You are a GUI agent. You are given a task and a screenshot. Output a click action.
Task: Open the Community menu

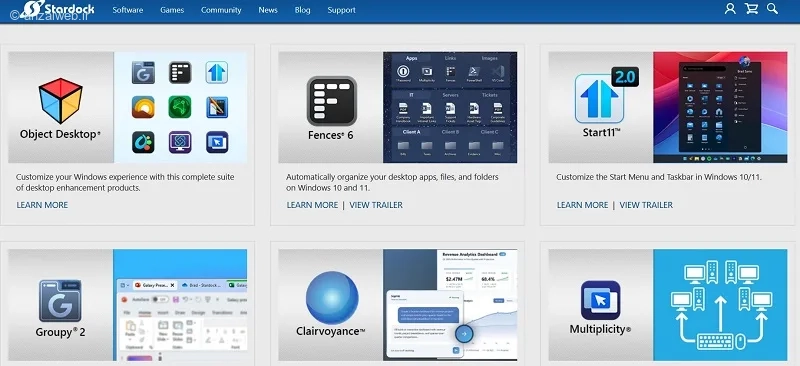[x=221, y=10]
